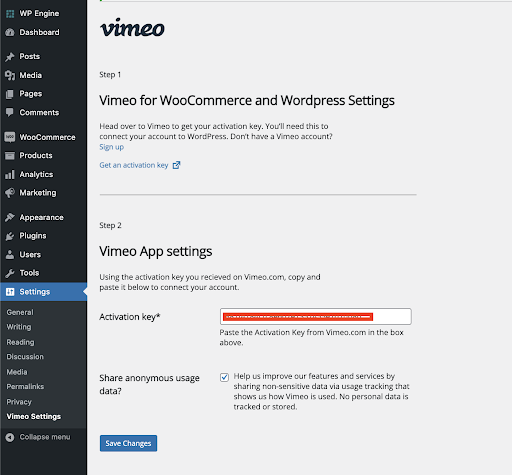Screen dimensions: 512x475
Task: Open the Media library icon
Action: [10, 75]
